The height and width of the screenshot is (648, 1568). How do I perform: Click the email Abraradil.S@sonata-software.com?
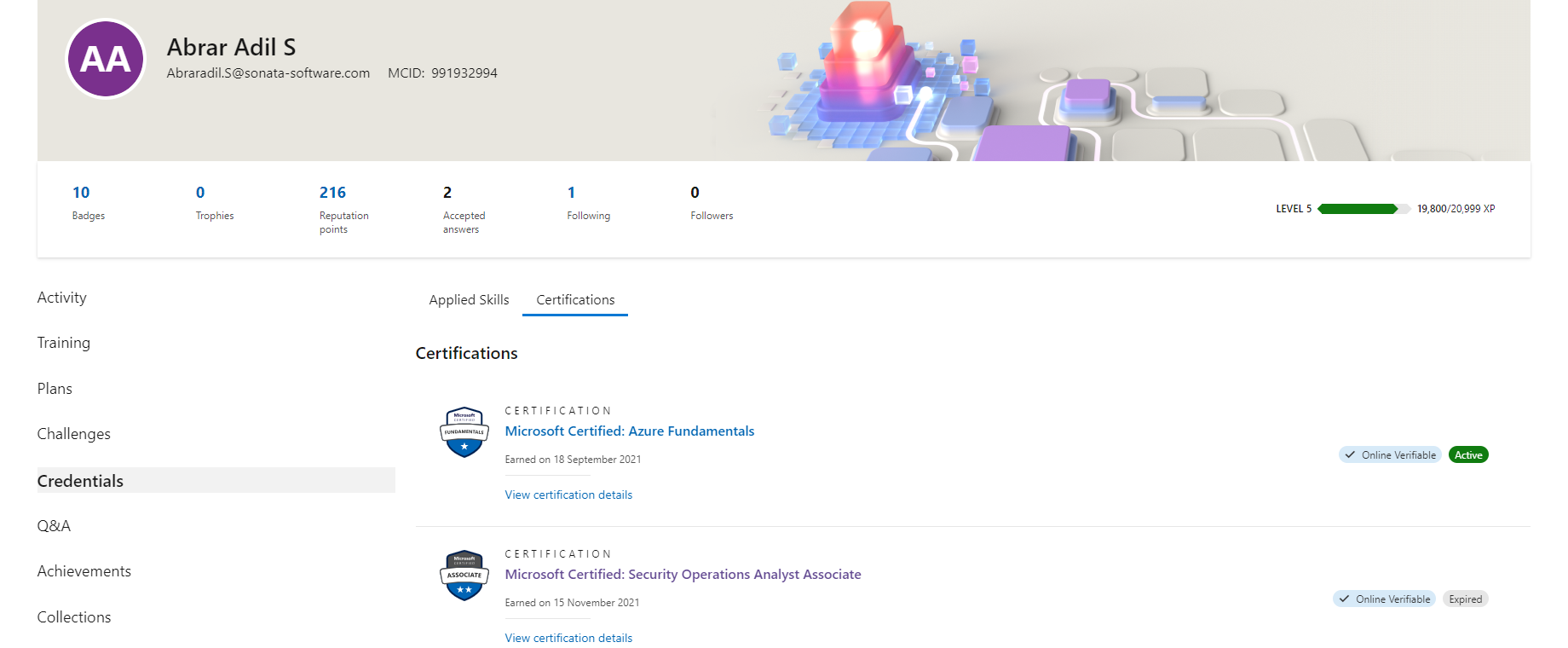(x=268, y=73)
